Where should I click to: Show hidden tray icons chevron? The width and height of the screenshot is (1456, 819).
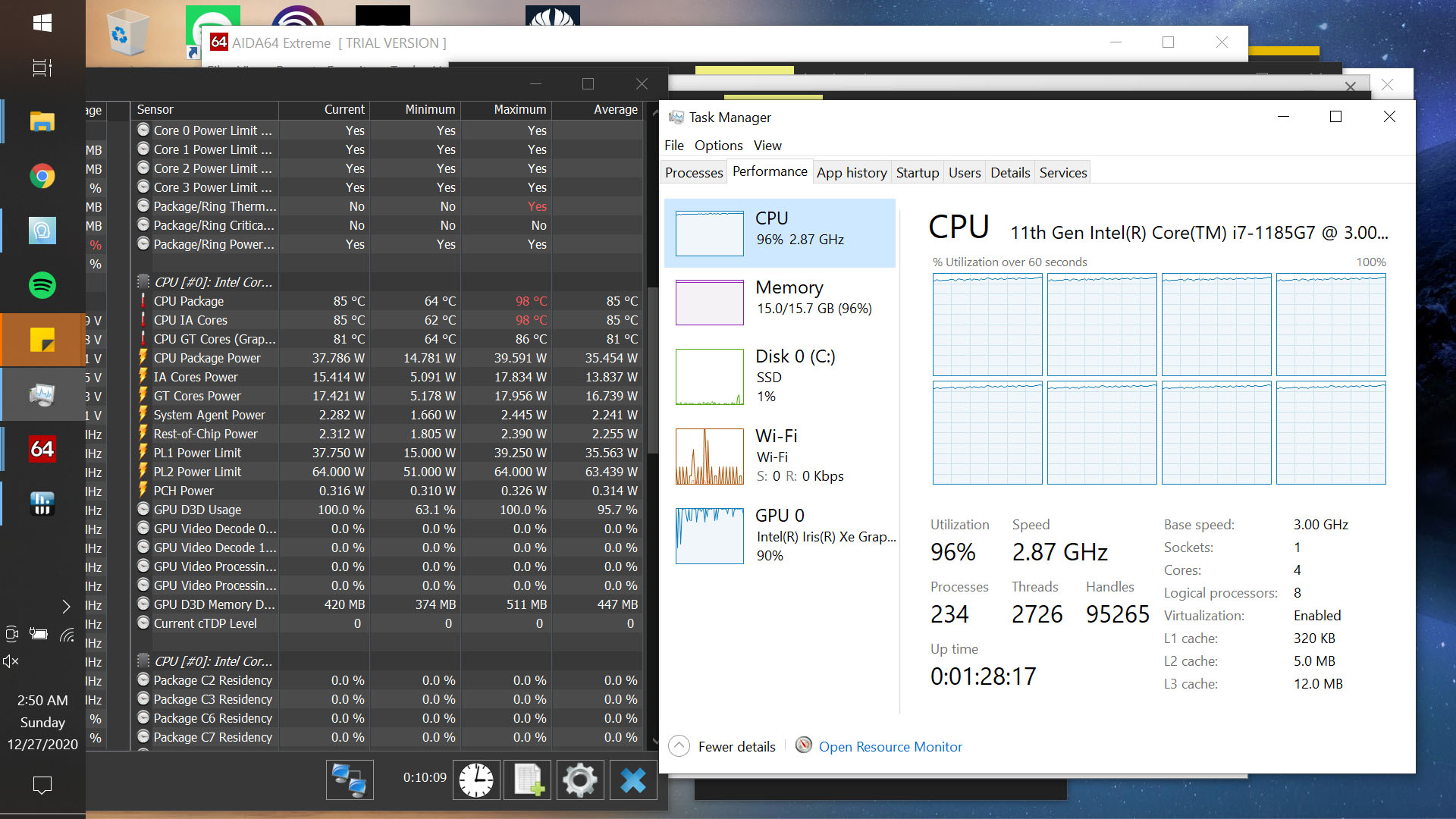(x=66, y=606)
